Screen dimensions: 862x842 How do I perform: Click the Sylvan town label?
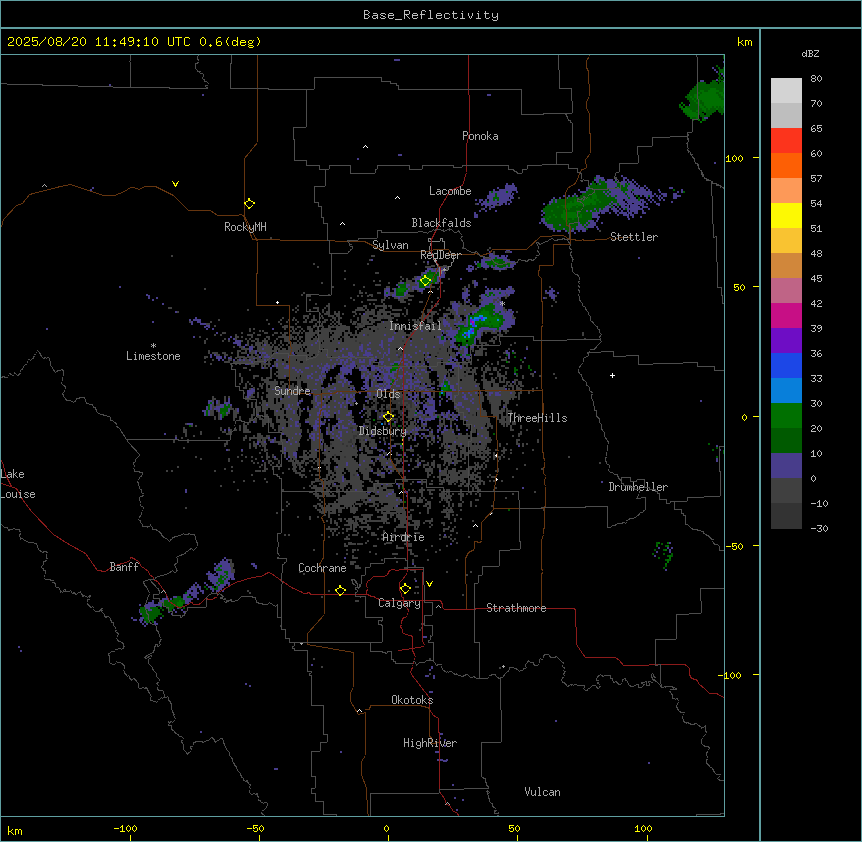(x=390, y=245)
